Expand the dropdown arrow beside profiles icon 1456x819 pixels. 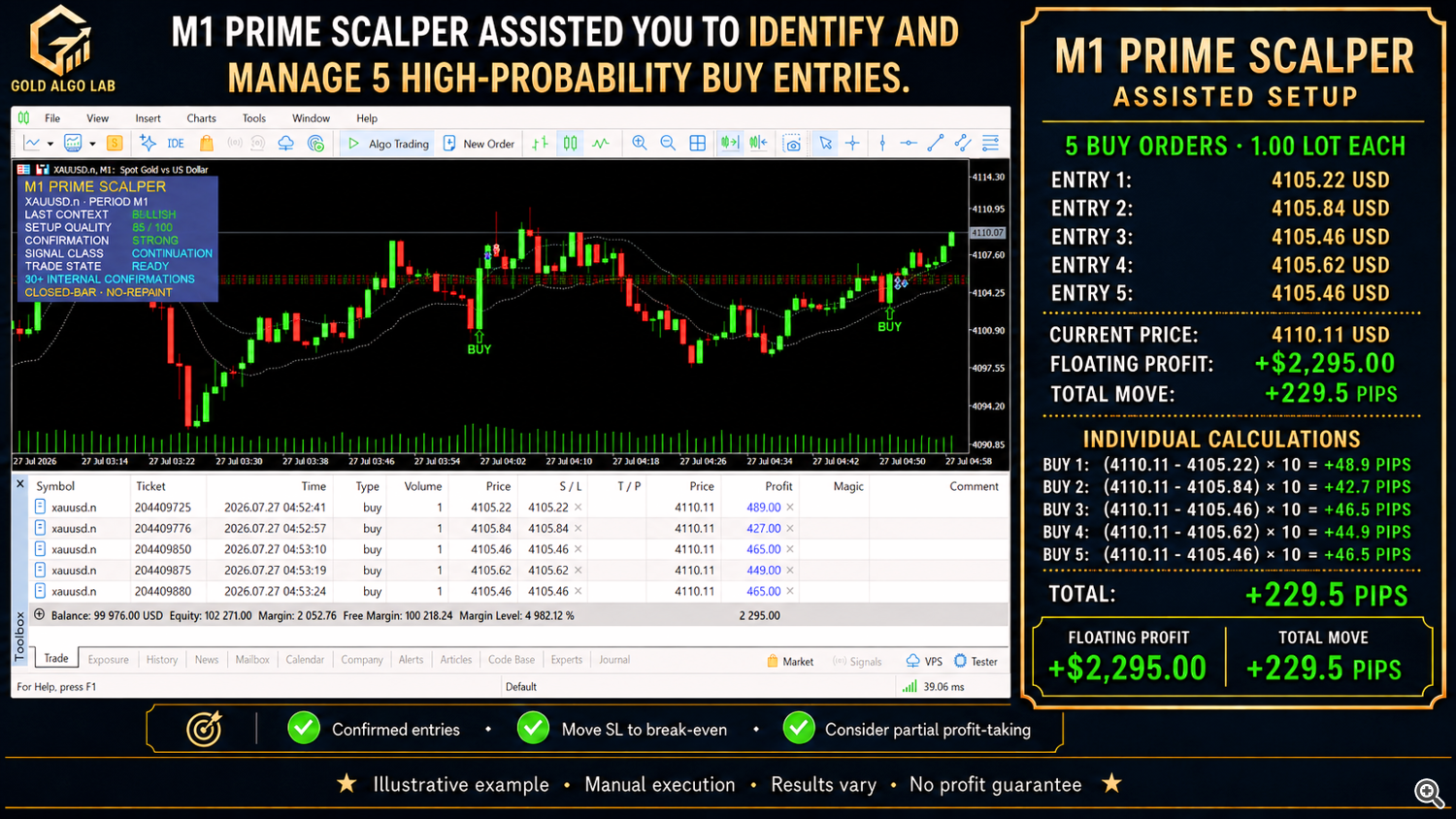pos(92,144)
